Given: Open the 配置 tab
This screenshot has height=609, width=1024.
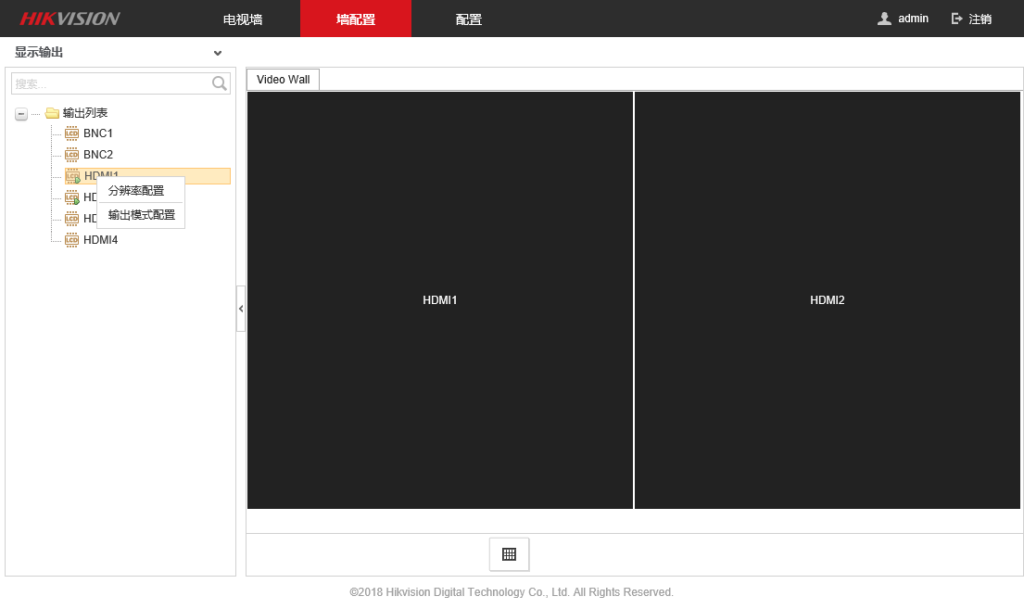Looking at the screenshot, I should tap(468, 19).
